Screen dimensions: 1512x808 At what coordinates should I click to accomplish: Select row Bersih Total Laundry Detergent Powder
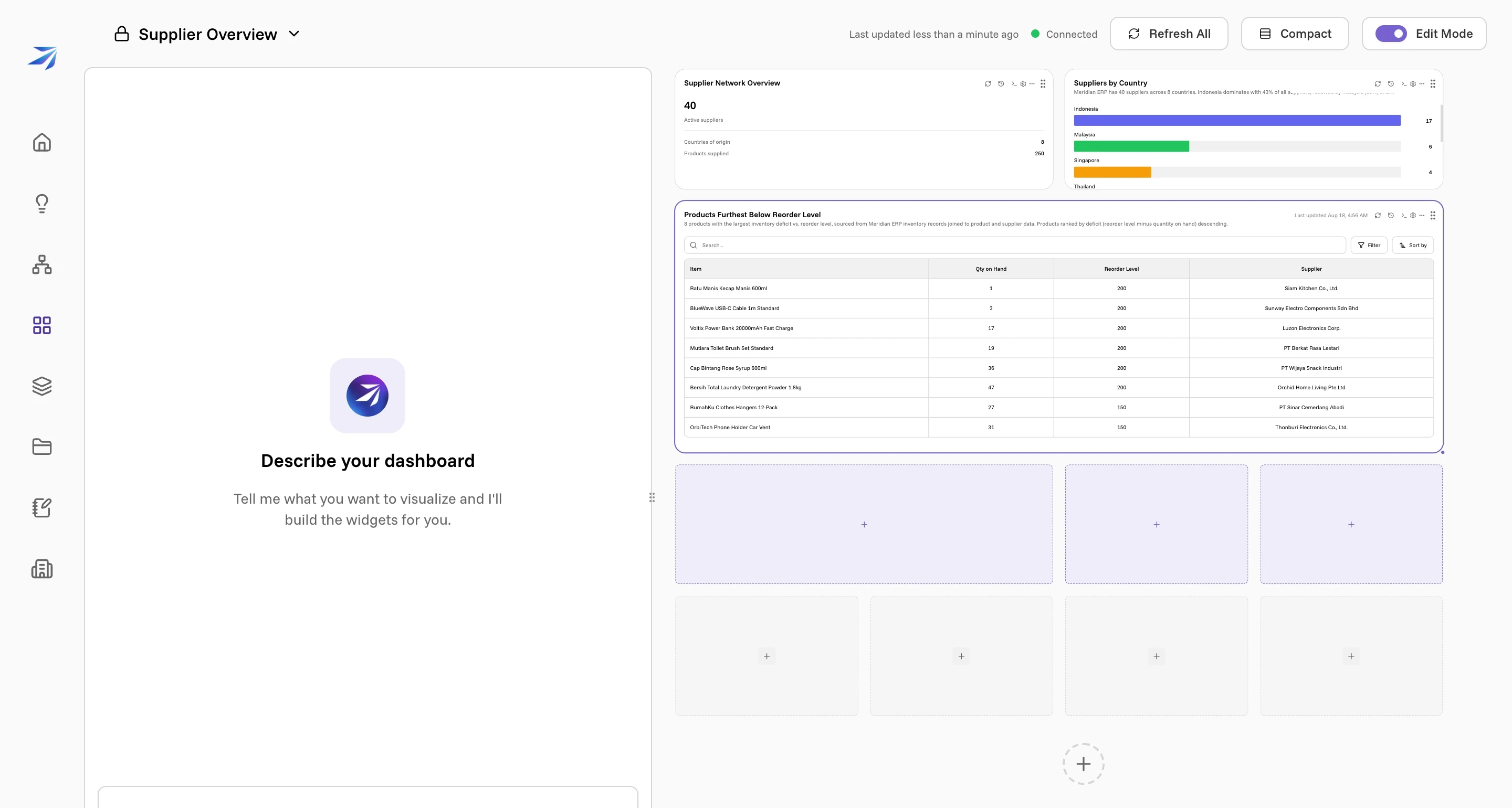pyautogui.click(x=1058, y=387)
